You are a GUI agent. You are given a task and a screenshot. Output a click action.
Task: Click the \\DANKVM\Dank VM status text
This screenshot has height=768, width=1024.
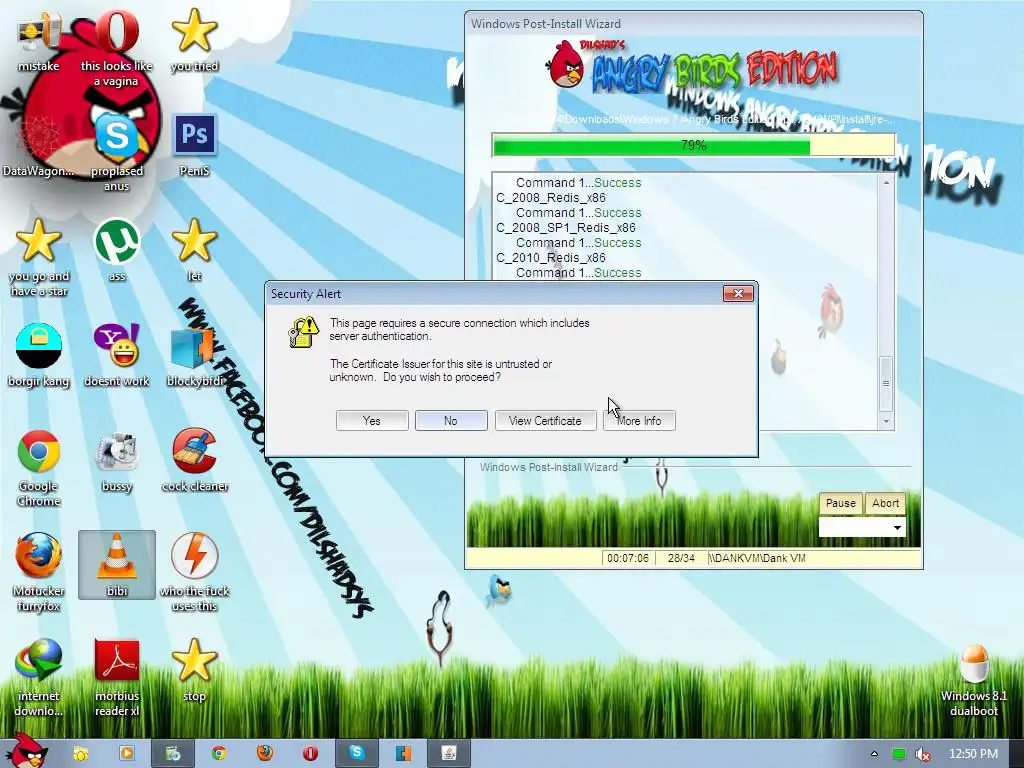(758, 558)
